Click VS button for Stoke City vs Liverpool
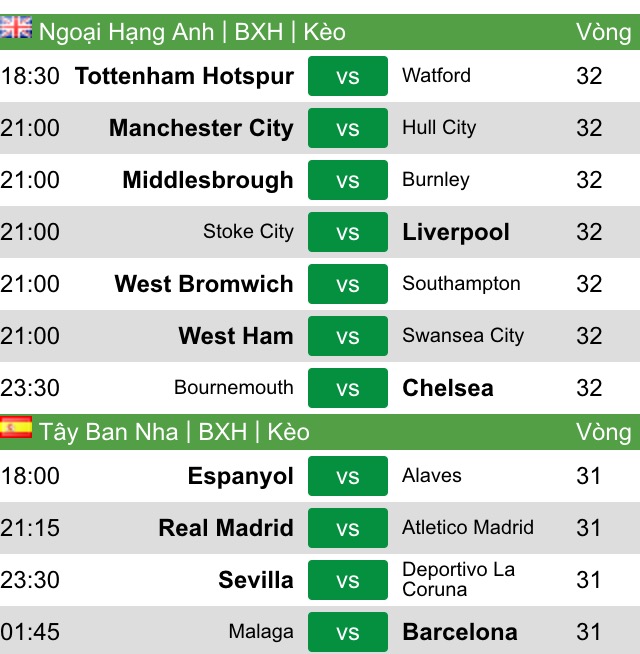640x654 pixels. [348, 232]
